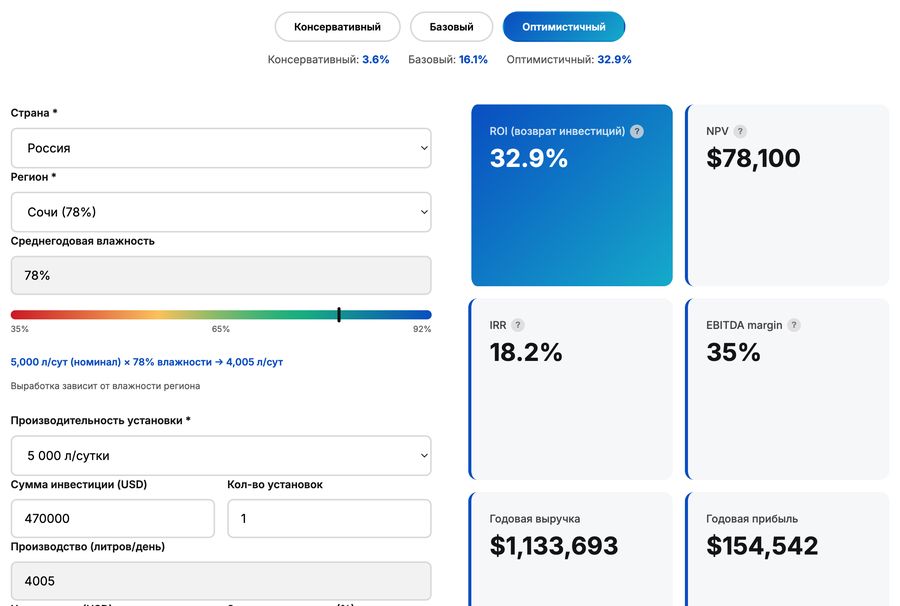Screen dimensions: 900x606
Task: Click the Страна * field label
Action: [34, 113]
